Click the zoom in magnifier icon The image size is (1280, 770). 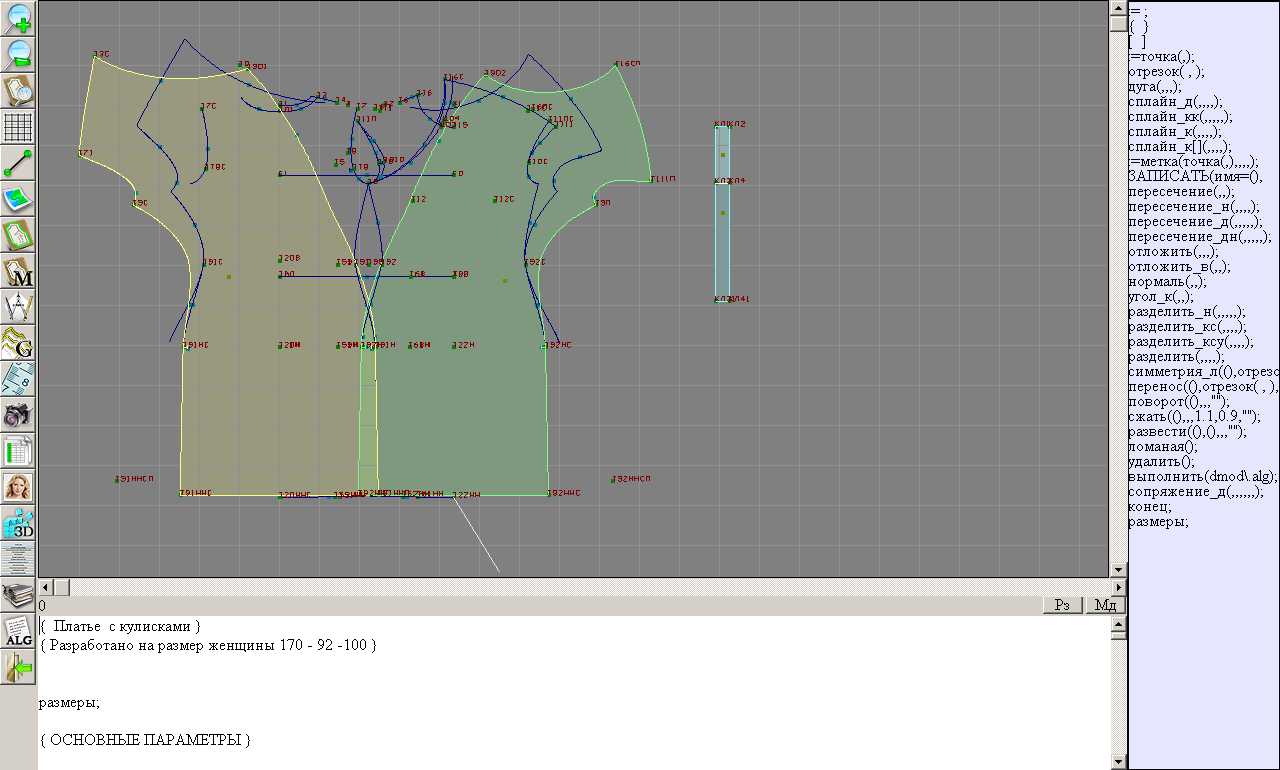pyautogui.click(x=19, y=18)
